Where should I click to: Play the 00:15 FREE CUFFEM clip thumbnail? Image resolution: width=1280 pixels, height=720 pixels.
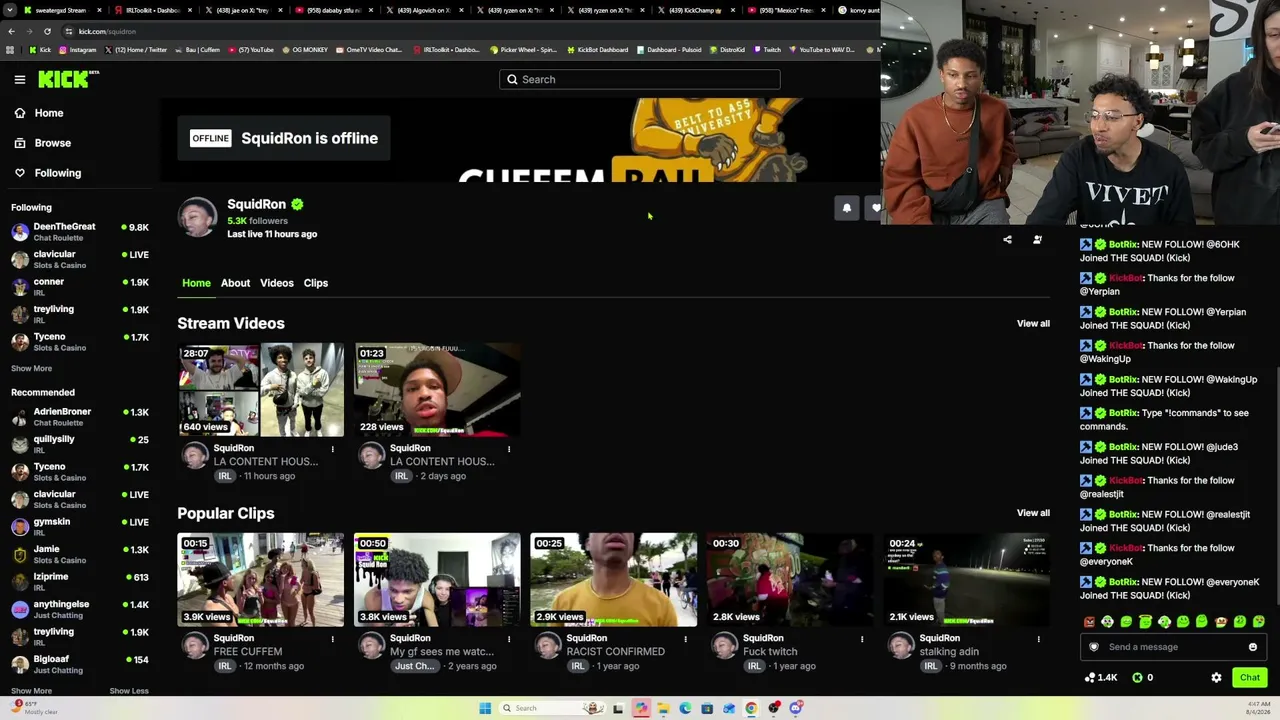[261, 580]
